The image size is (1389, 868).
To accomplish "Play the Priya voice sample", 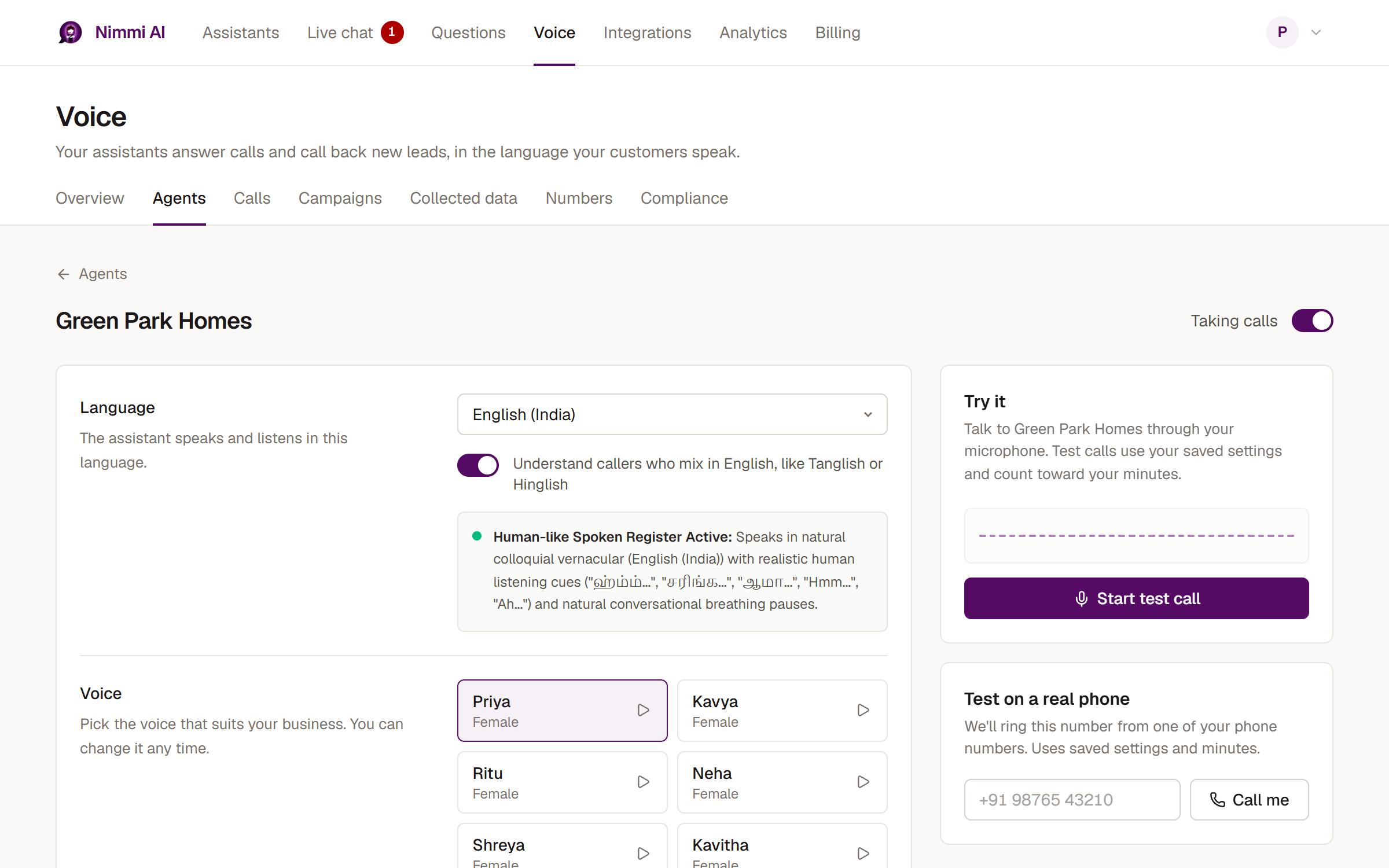I will coord(643,710).
